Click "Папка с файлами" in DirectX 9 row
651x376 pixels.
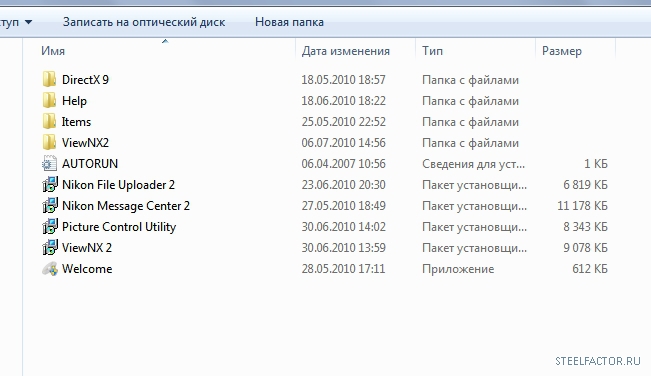470,80
